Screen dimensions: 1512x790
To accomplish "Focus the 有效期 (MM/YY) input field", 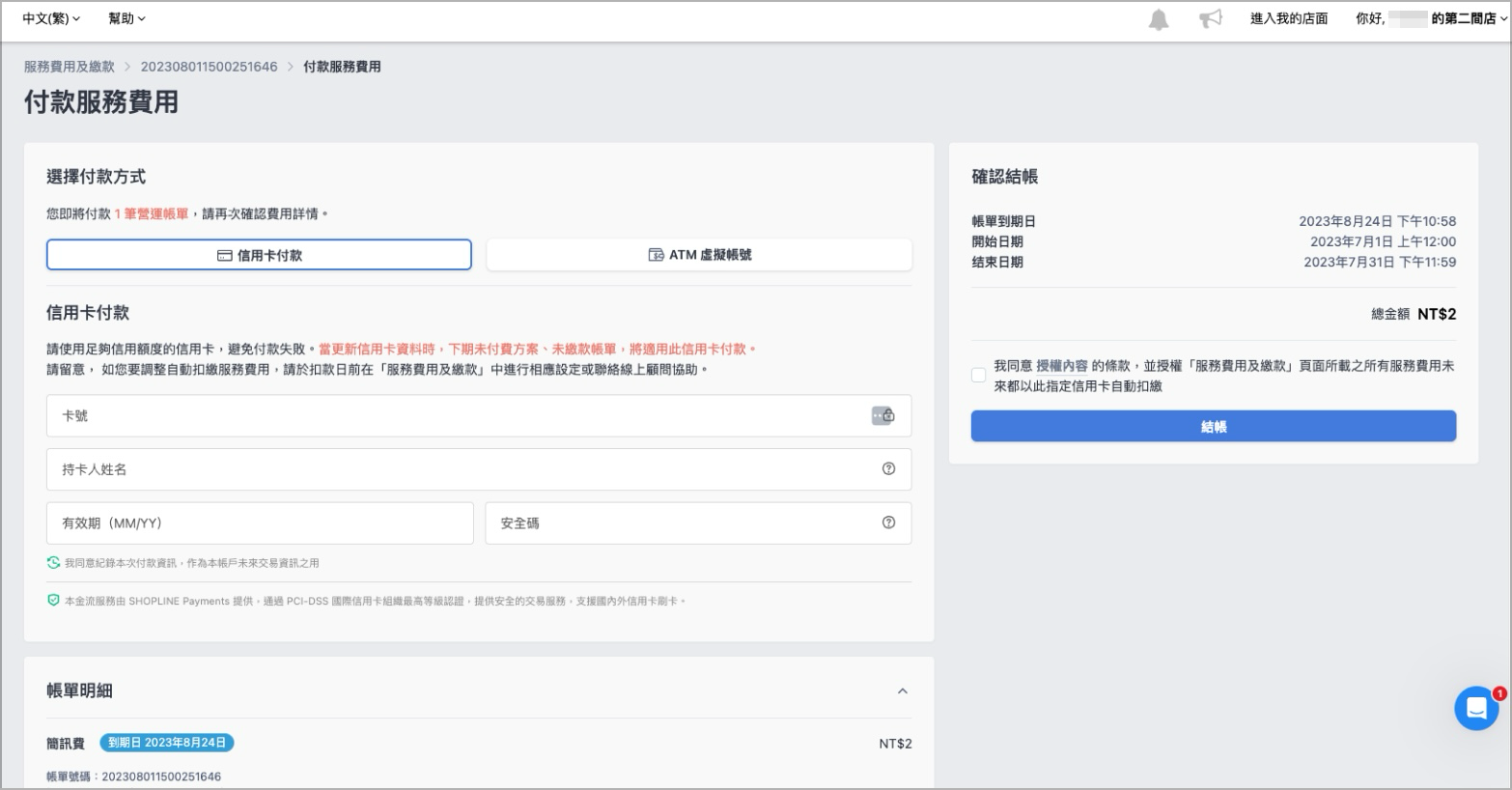I will pos(260,522).
